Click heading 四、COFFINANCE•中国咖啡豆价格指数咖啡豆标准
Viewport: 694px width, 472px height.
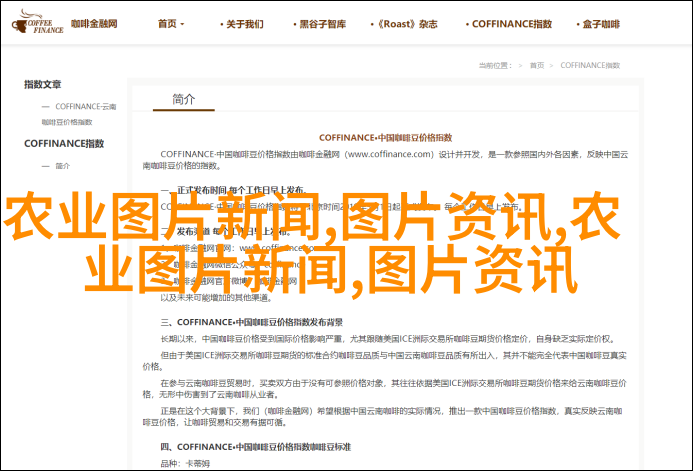(255, 447)
